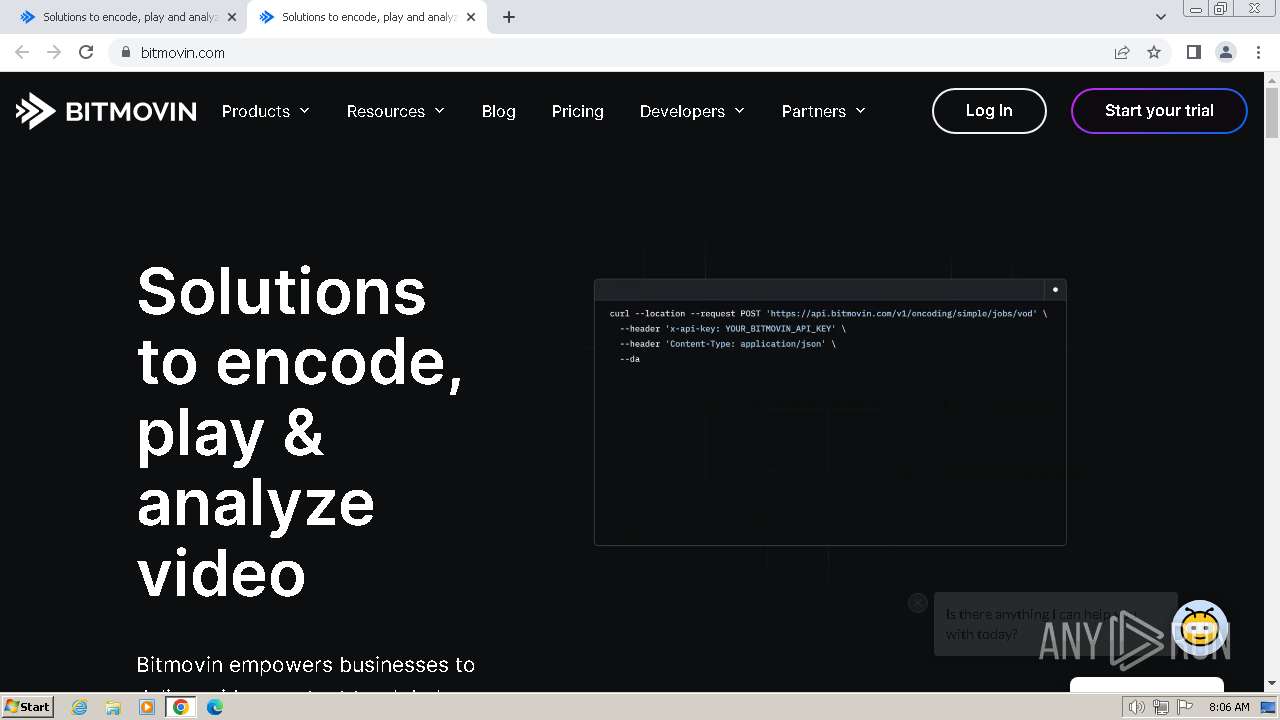Launch Microsoft Edge from taskbar
1280x720 pixels.
(215, 707)
